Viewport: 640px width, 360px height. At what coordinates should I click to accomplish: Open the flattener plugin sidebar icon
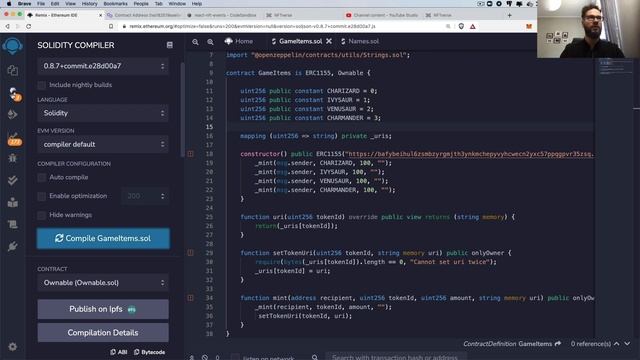(13, 224)
